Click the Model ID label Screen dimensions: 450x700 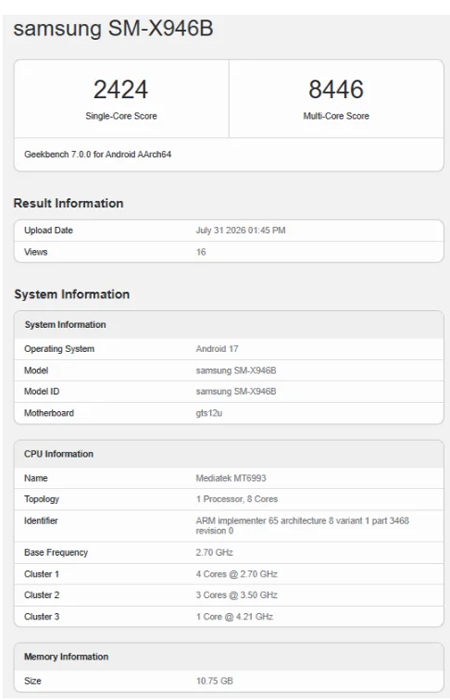[42, 392]
